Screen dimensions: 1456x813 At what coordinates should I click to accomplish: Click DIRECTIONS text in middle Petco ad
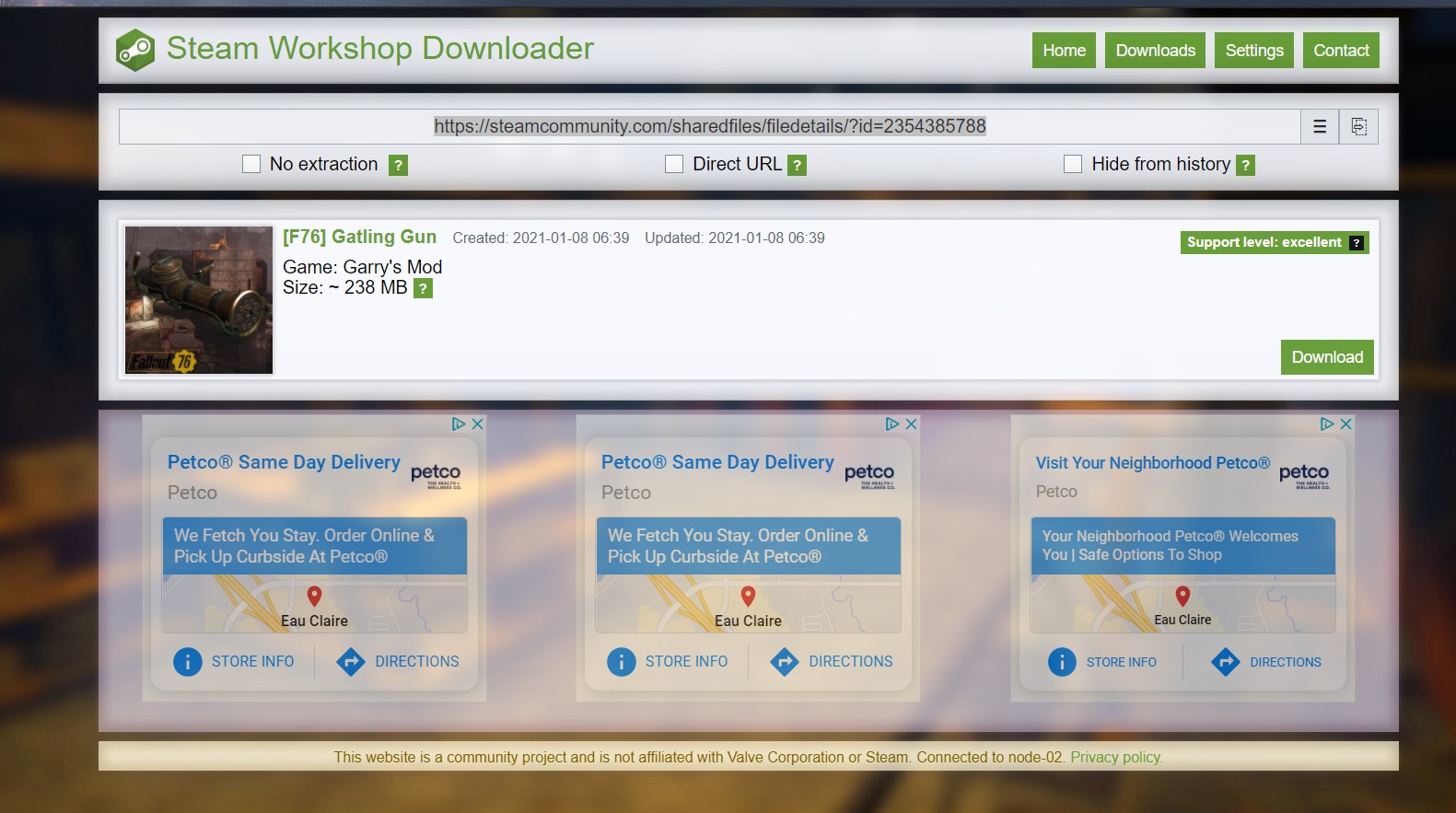[x=851, y=661]
